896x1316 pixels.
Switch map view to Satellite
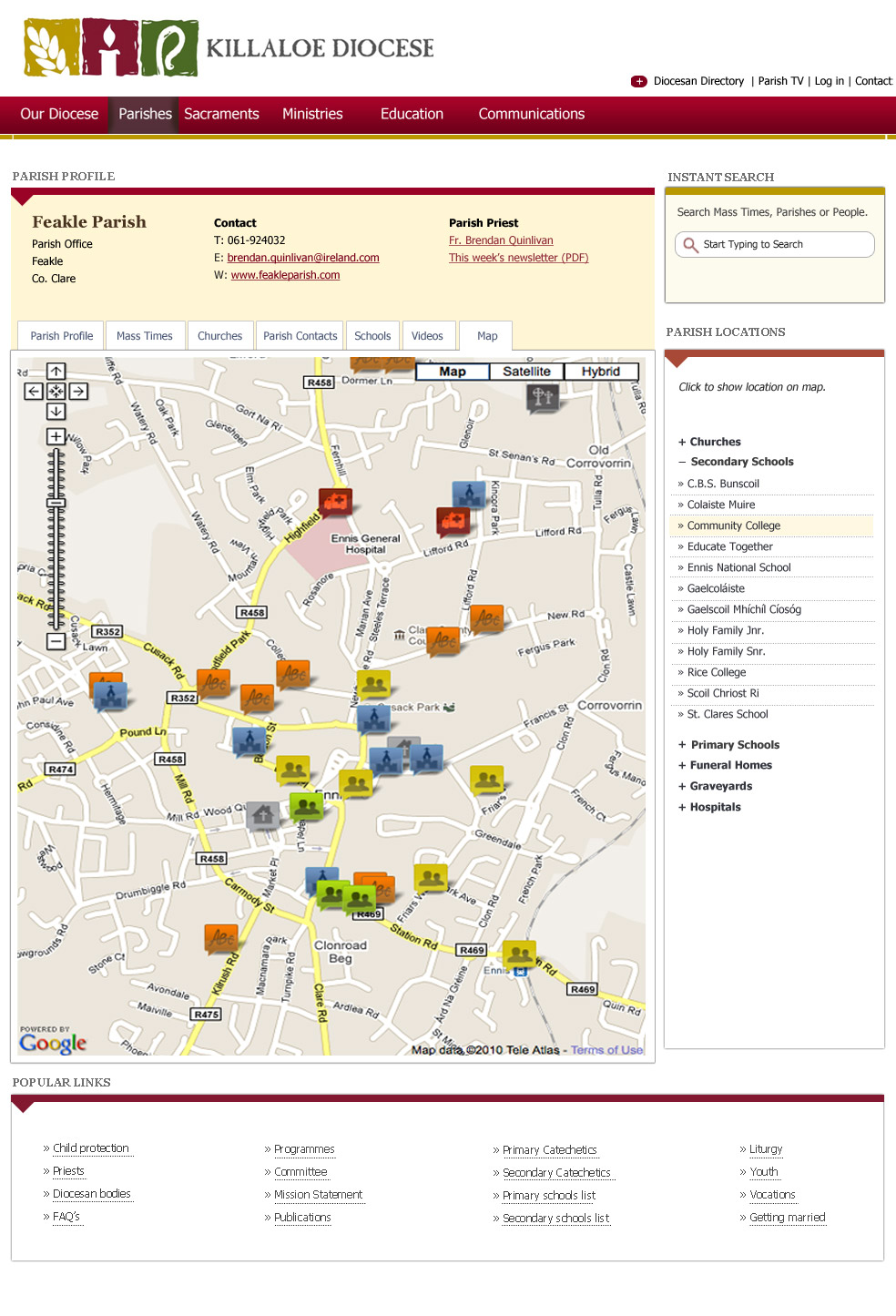(x=526, y=372)
